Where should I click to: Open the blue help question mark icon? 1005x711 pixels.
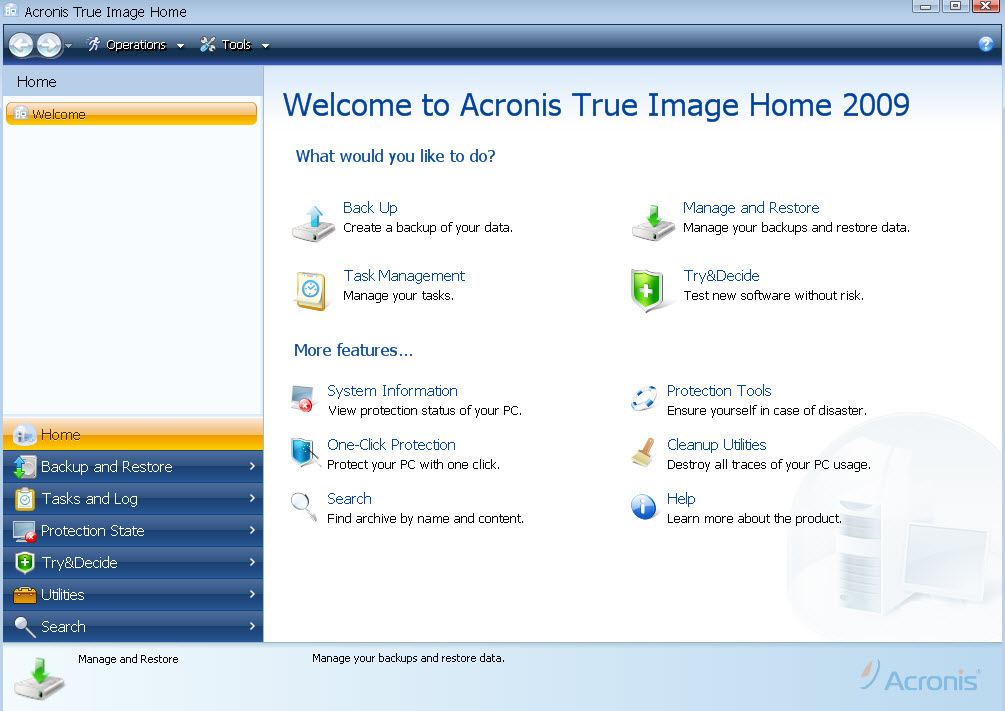point(985,44)
